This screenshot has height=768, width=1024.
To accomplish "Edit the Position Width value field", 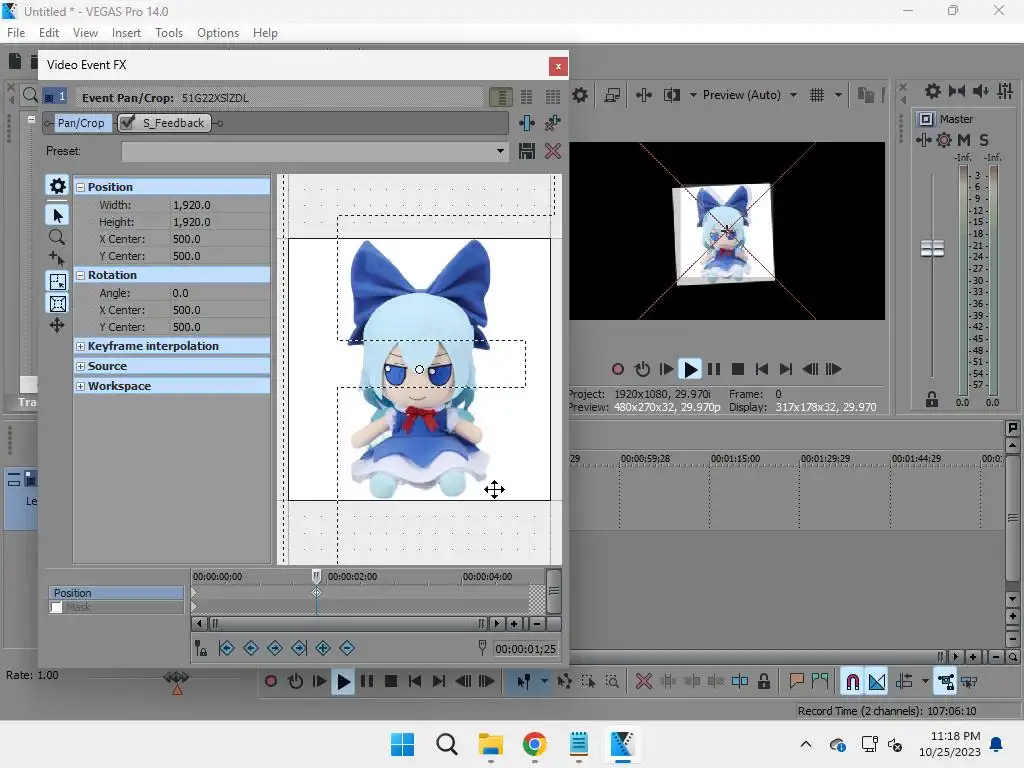I will pos(220,205).
